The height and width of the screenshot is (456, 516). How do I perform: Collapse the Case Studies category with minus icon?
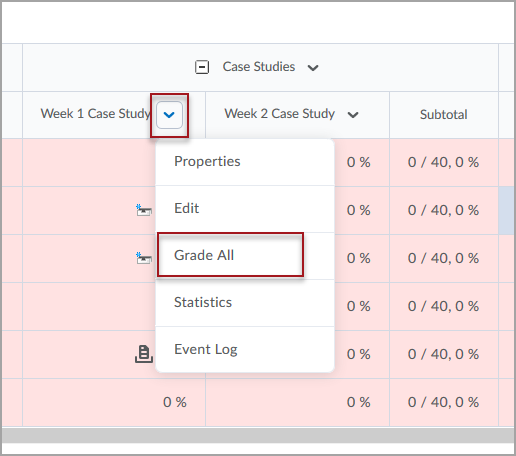(x=202, y=67)
